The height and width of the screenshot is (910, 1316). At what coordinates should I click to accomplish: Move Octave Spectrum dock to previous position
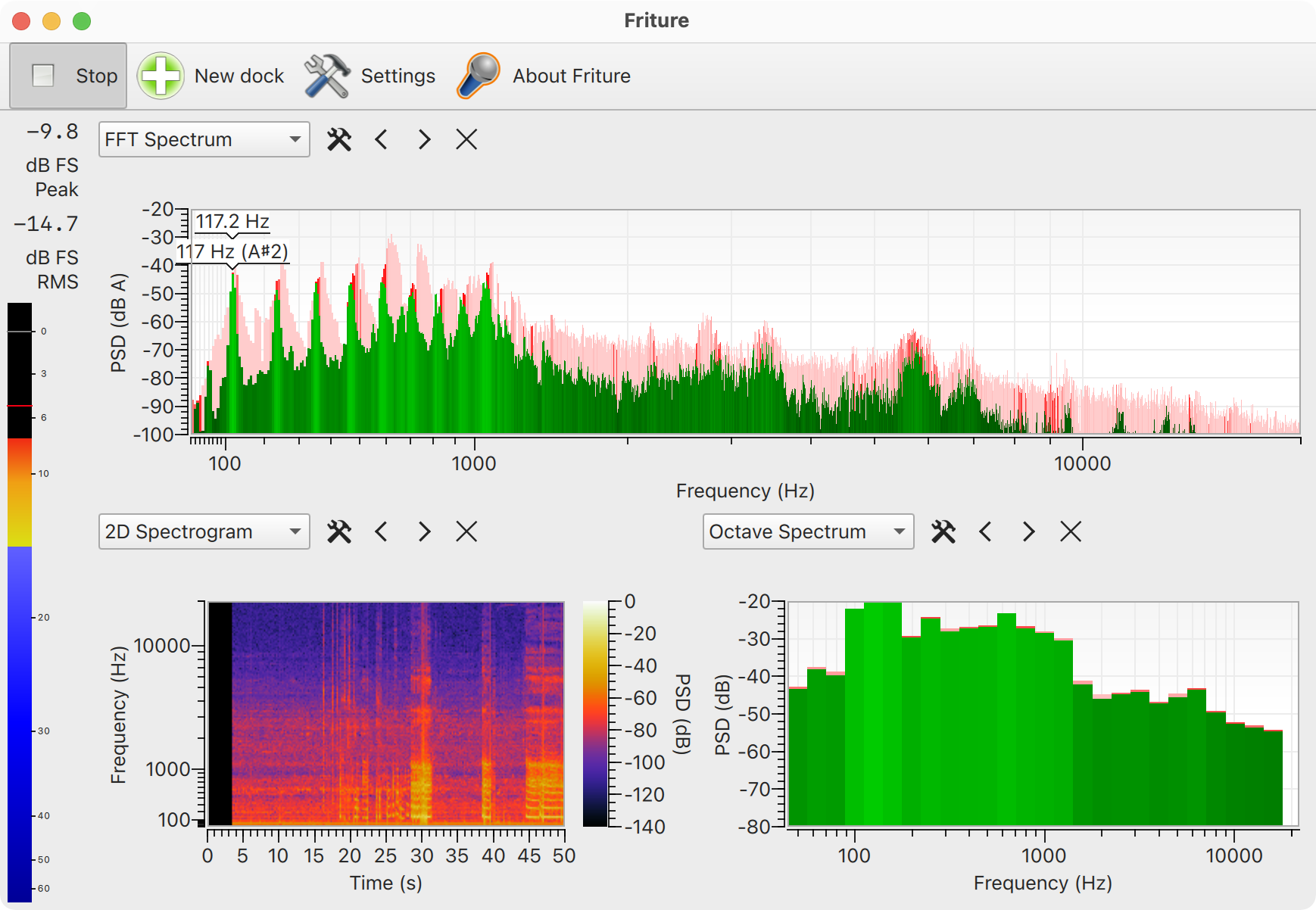[x=986, y=531]
